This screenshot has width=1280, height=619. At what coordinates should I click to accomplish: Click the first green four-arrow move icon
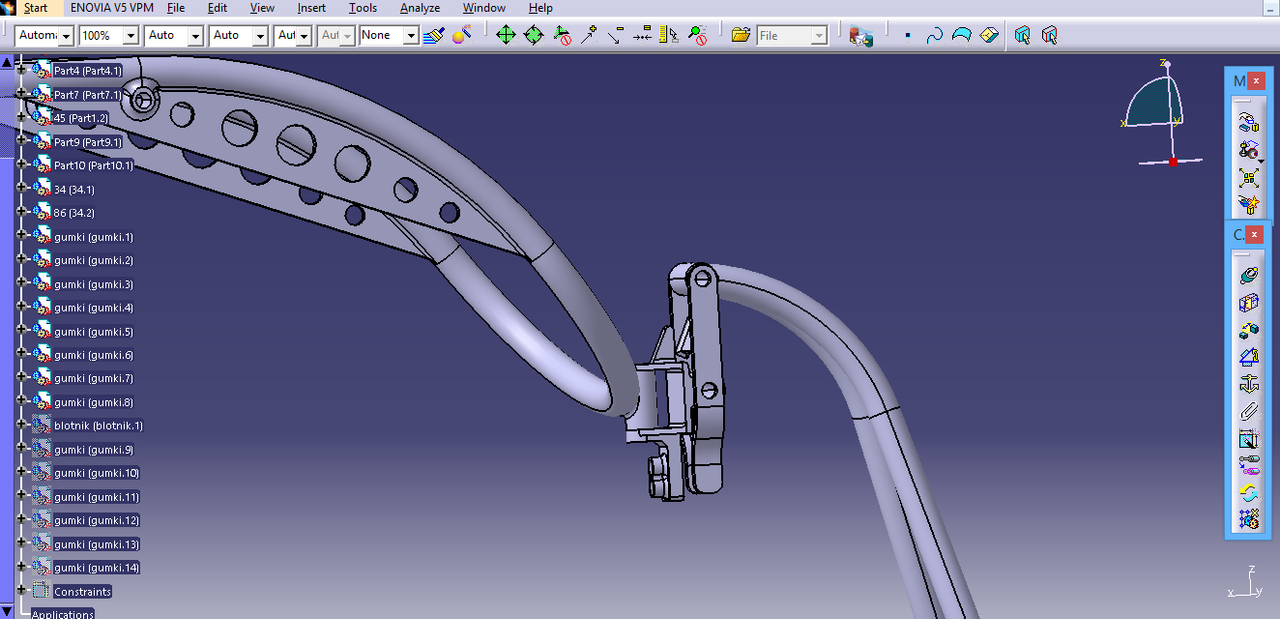pos(506,35)
